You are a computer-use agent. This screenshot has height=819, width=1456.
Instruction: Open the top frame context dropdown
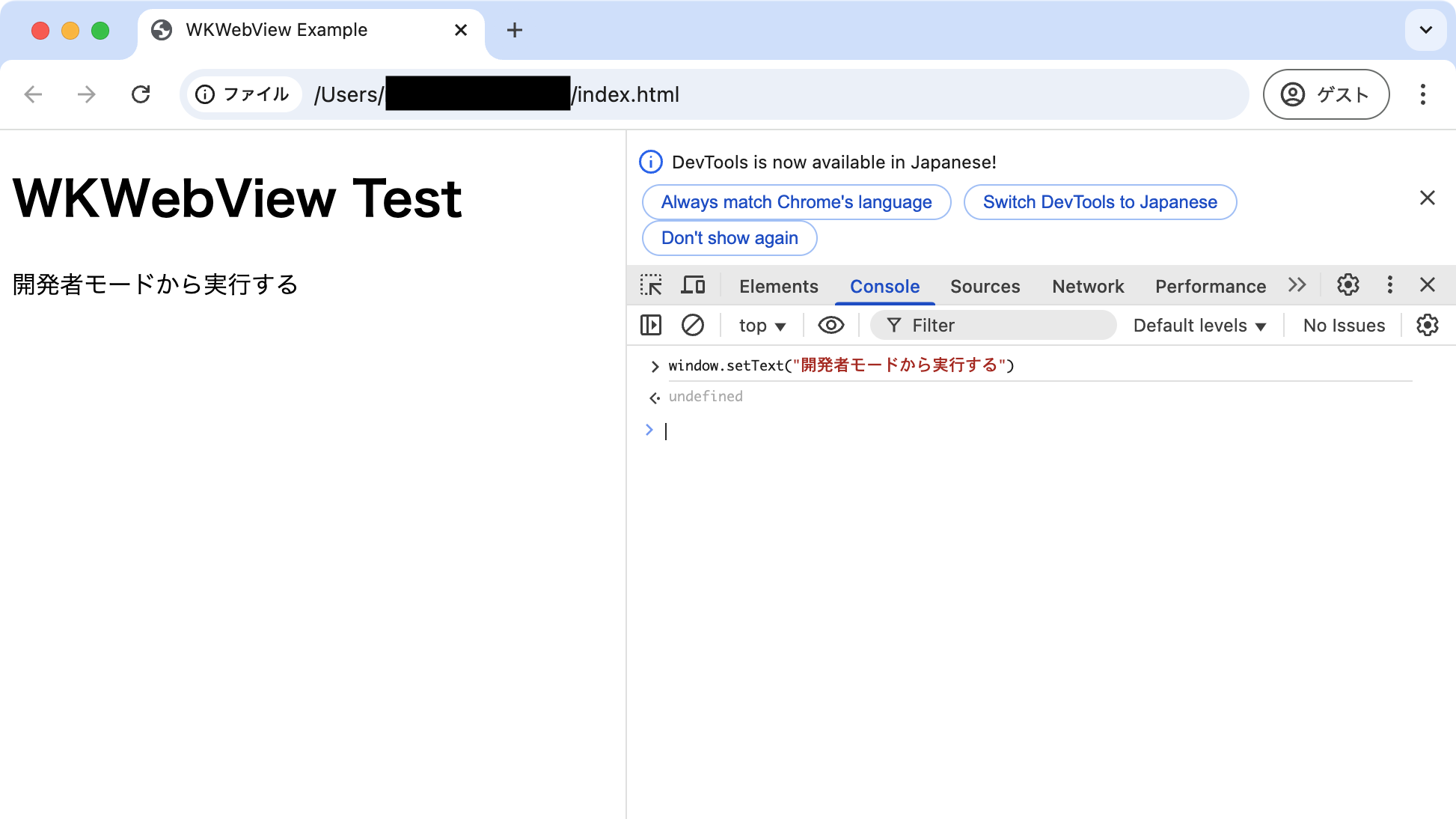[762, 325]
